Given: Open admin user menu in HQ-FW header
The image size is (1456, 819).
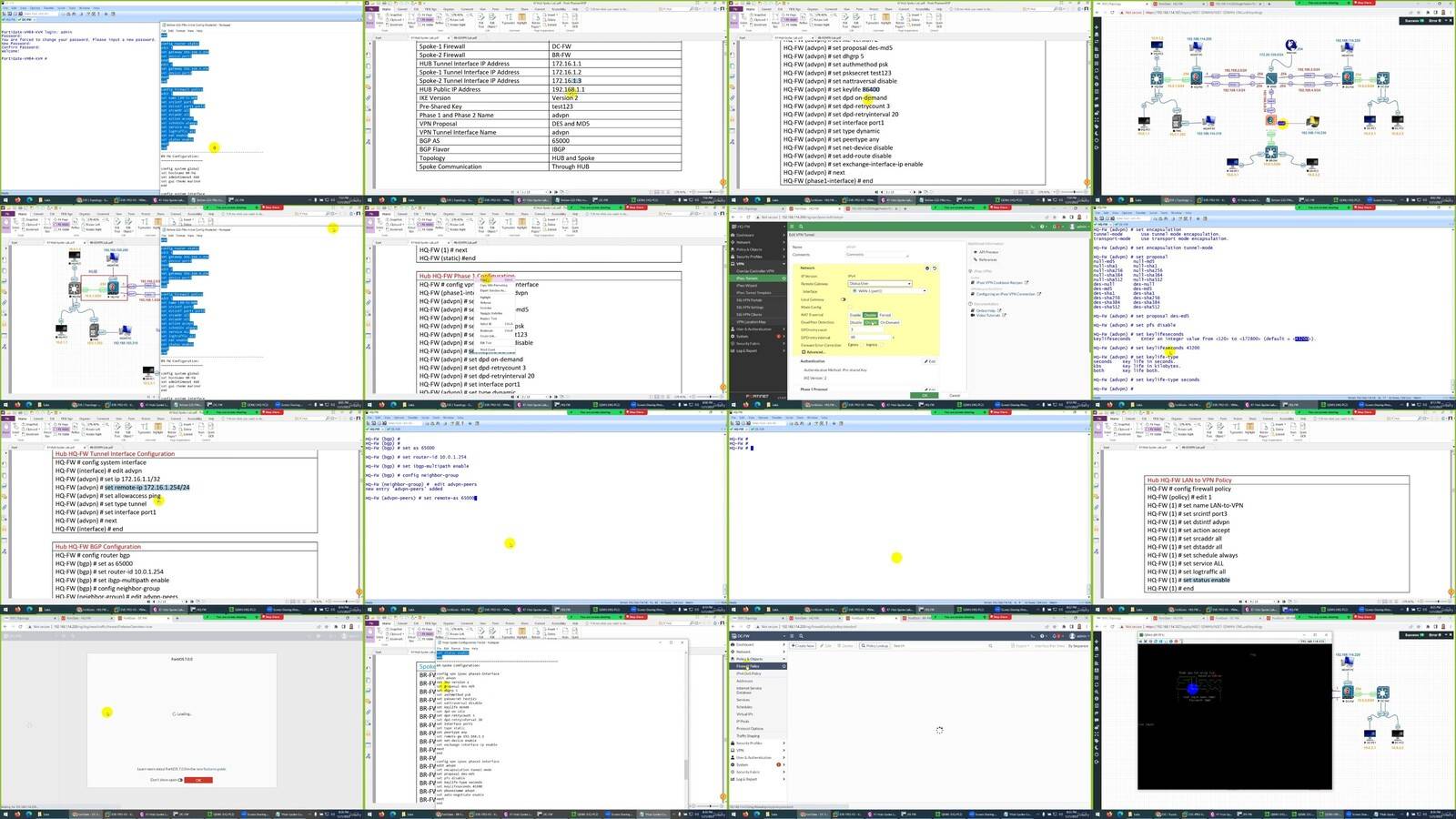Looking at the screenshot, I should click(1079, 227).
